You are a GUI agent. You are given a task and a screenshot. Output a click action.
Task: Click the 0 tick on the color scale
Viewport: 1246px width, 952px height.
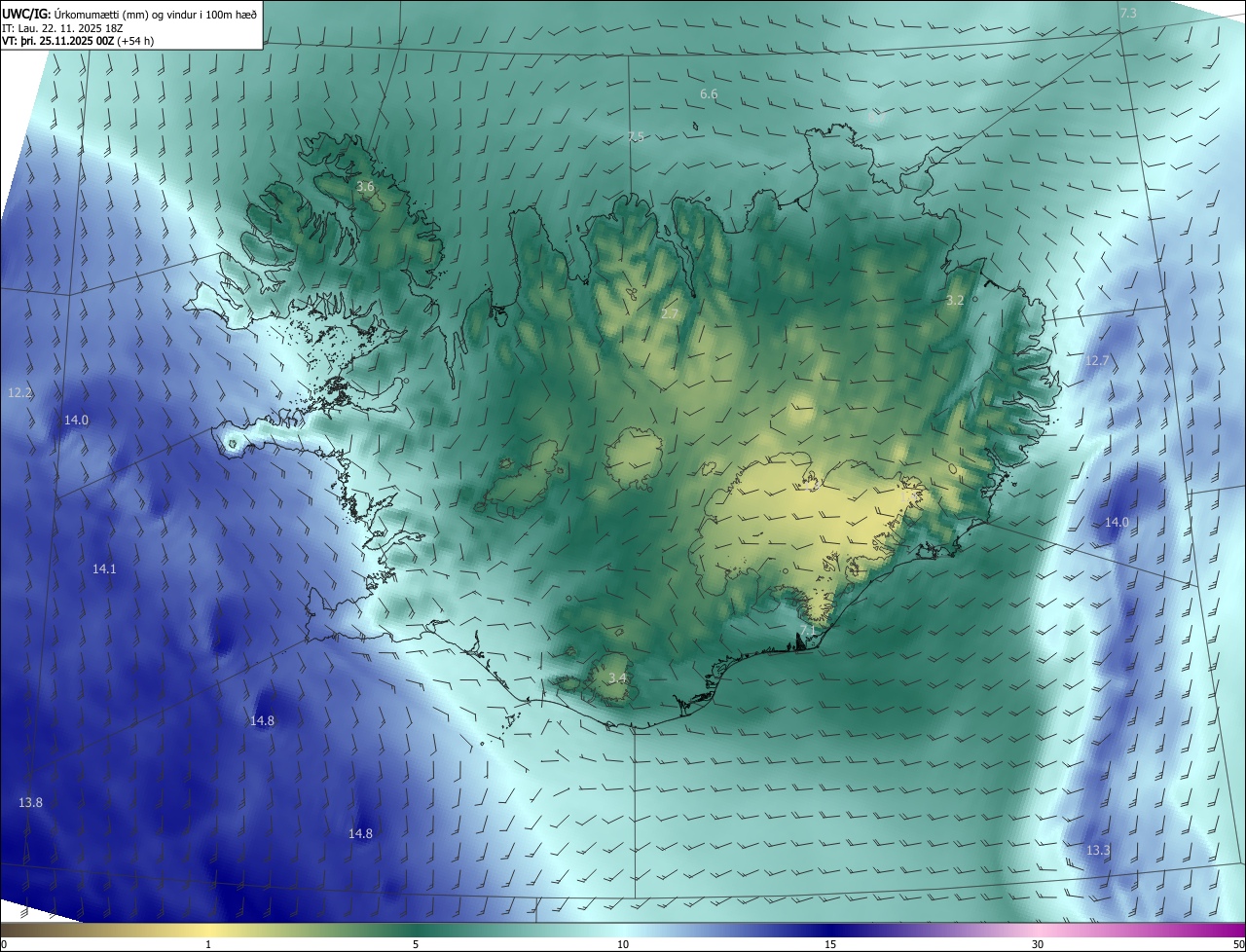[4, 945]
